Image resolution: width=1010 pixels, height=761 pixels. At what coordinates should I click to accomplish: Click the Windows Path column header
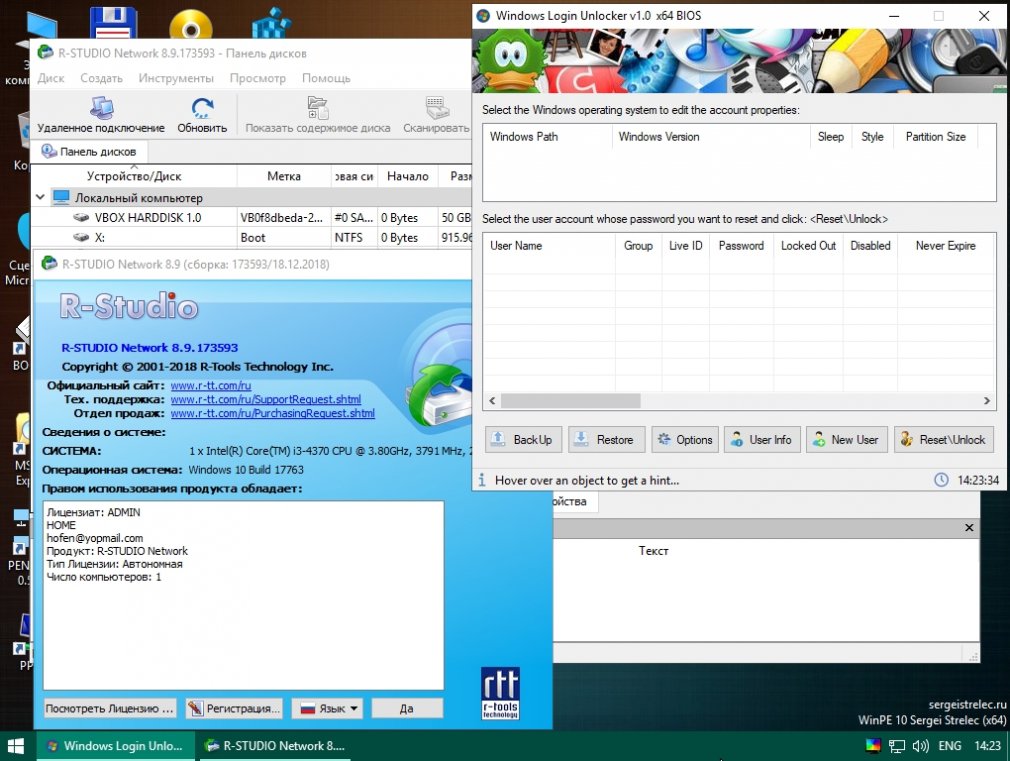548,137
